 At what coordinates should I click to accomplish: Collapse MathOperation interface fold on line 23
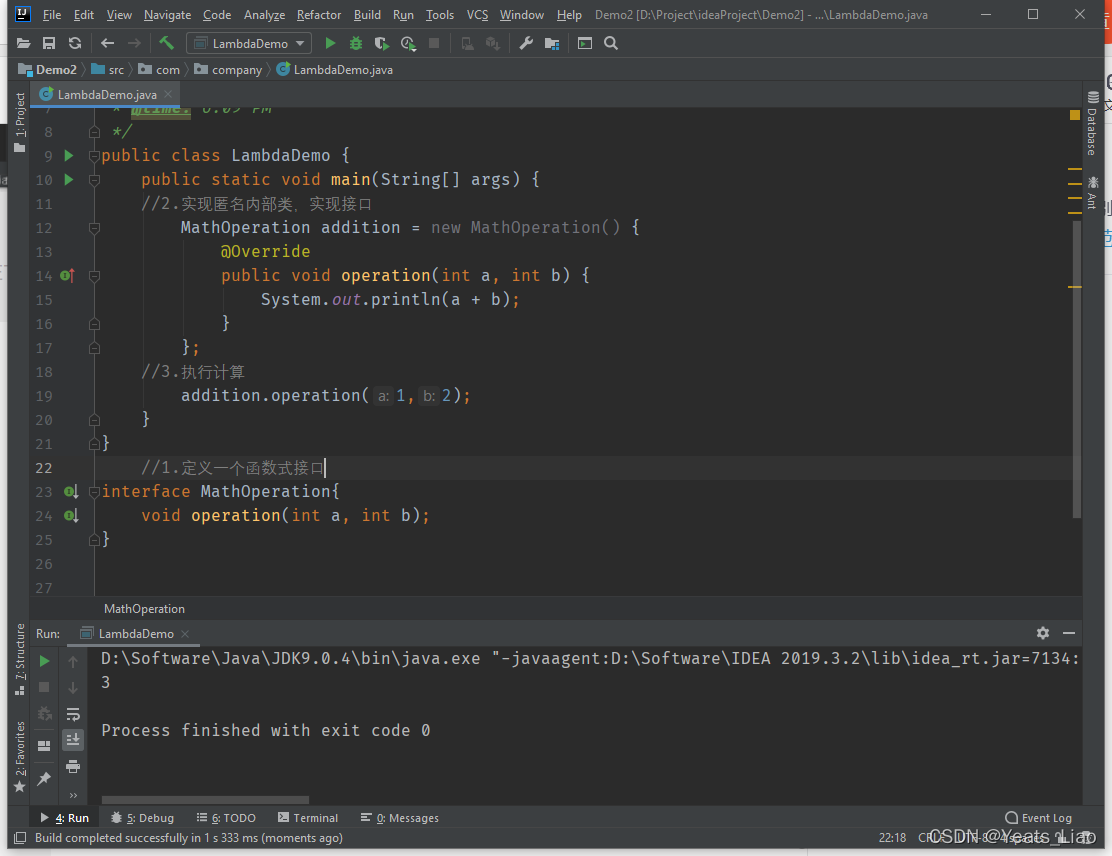(94, 491)
